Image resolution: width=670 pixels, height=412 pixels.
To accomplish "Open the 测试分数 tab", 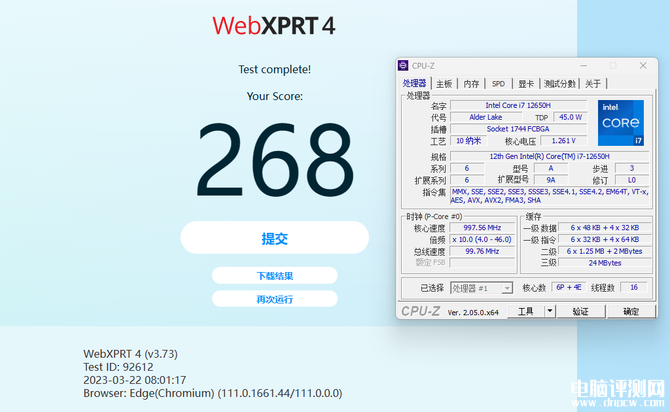I will tap(559, 84).
